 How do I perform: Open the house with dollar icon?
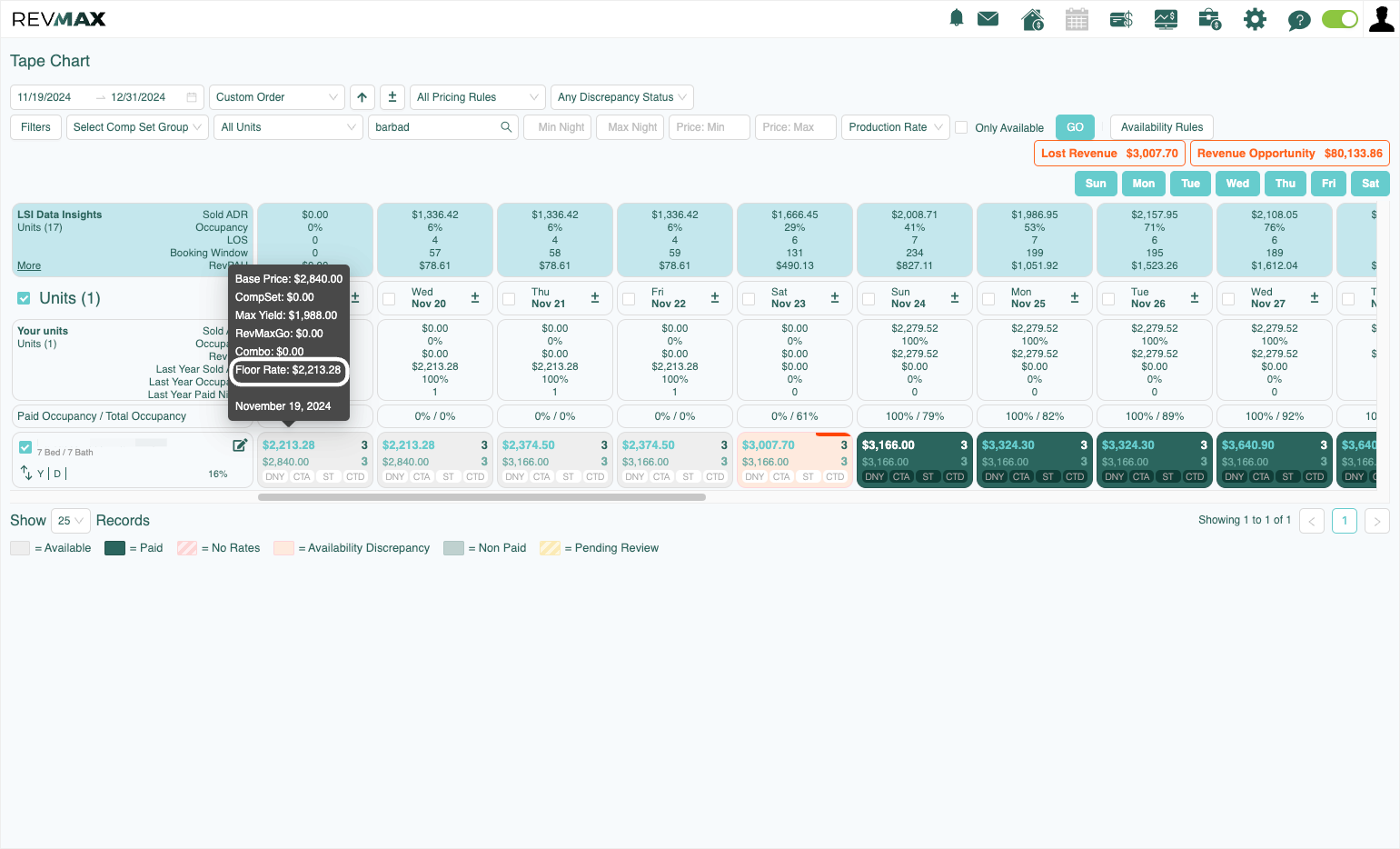(1033, 19)
